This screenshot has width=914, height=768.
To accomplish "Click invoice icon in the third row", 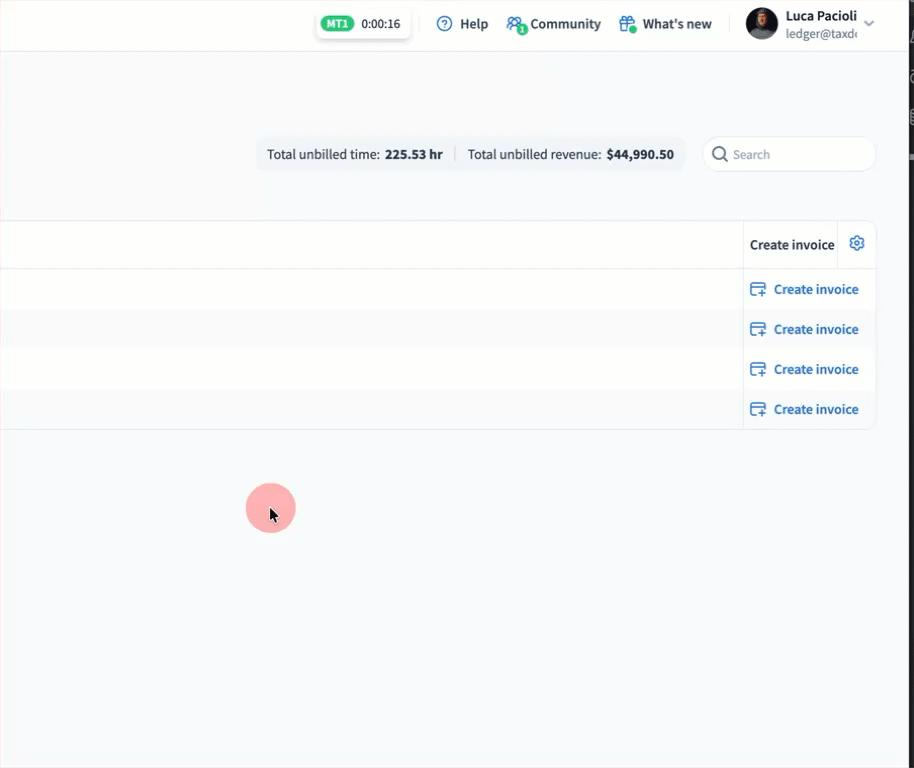I will [x=758, y=369].
